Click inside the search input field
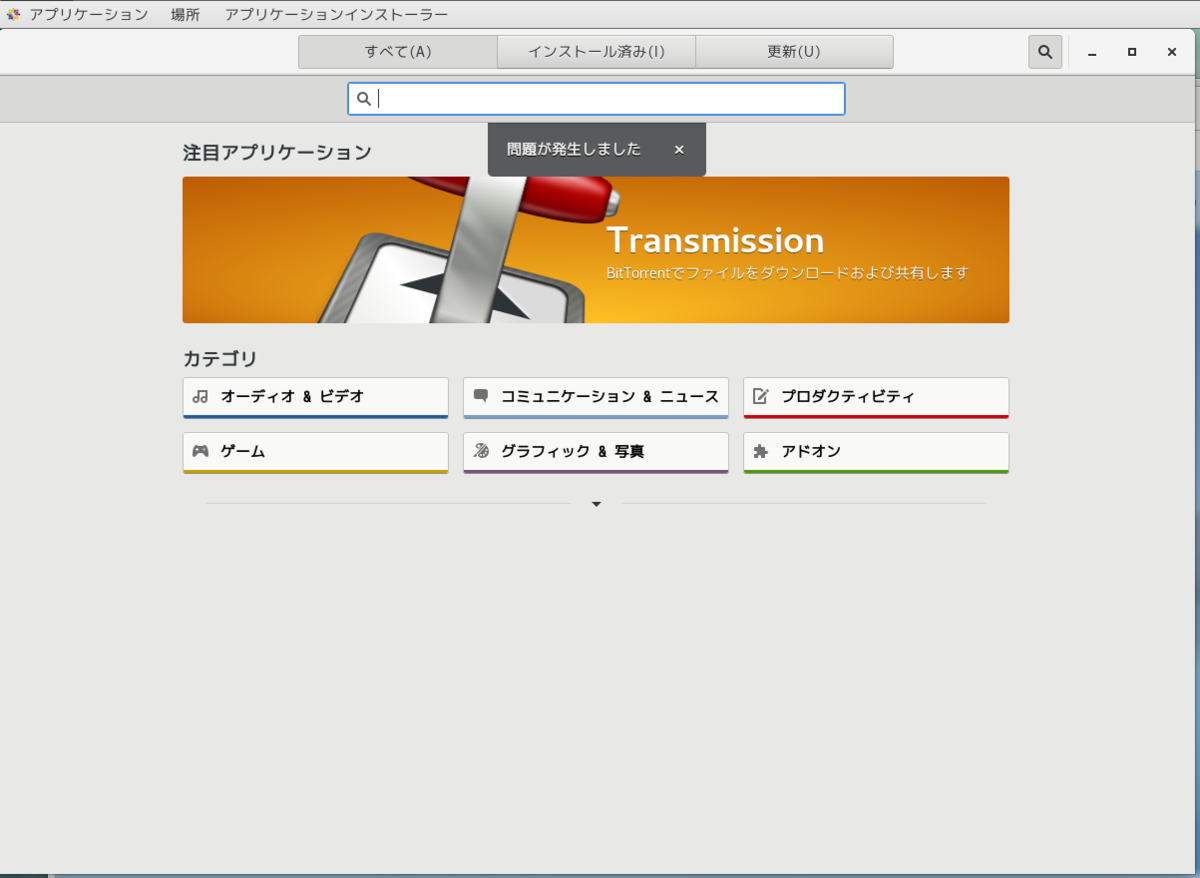The image size is (1200, 878). tap(600, 98)
